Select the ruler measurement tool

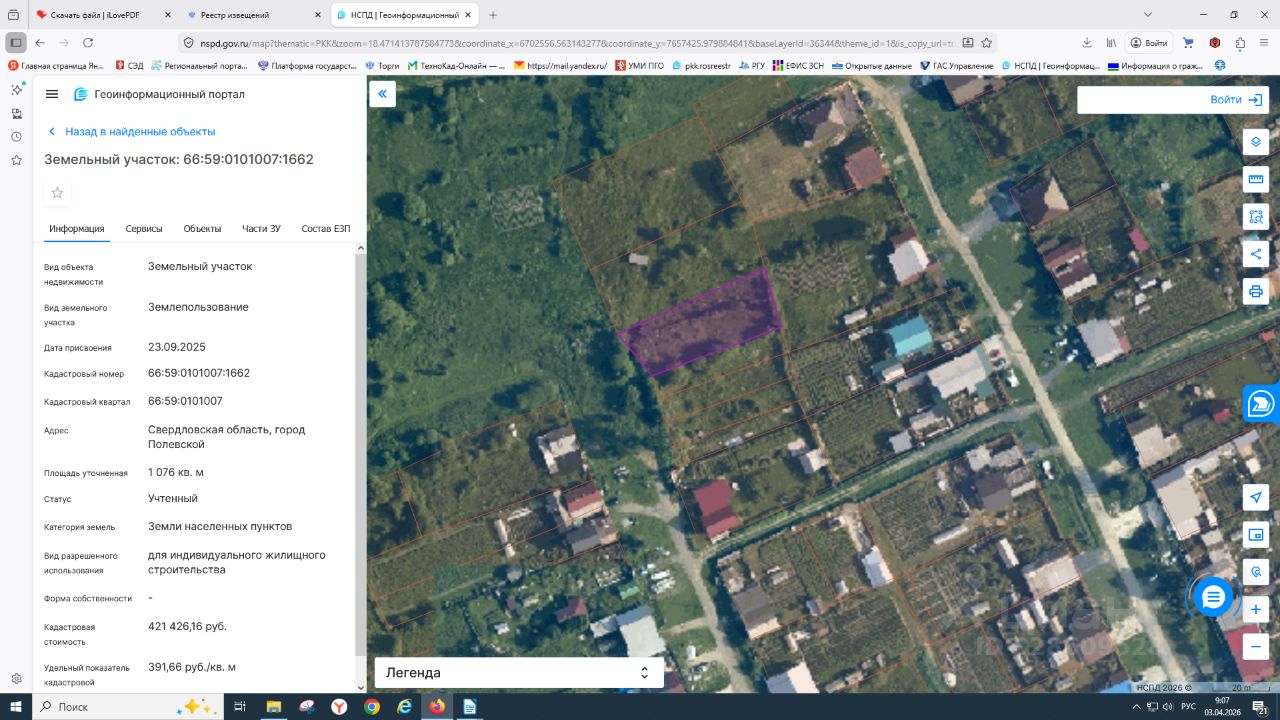coord(1256,179)
